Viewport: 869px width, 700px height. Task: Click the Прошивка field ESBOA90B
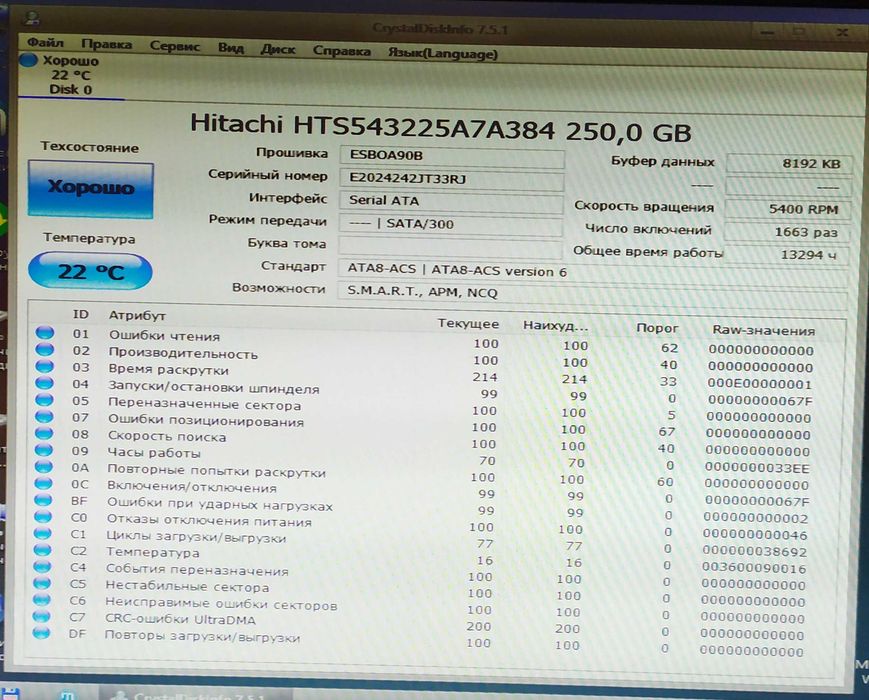pyautogui.click(x=452, y=156)
